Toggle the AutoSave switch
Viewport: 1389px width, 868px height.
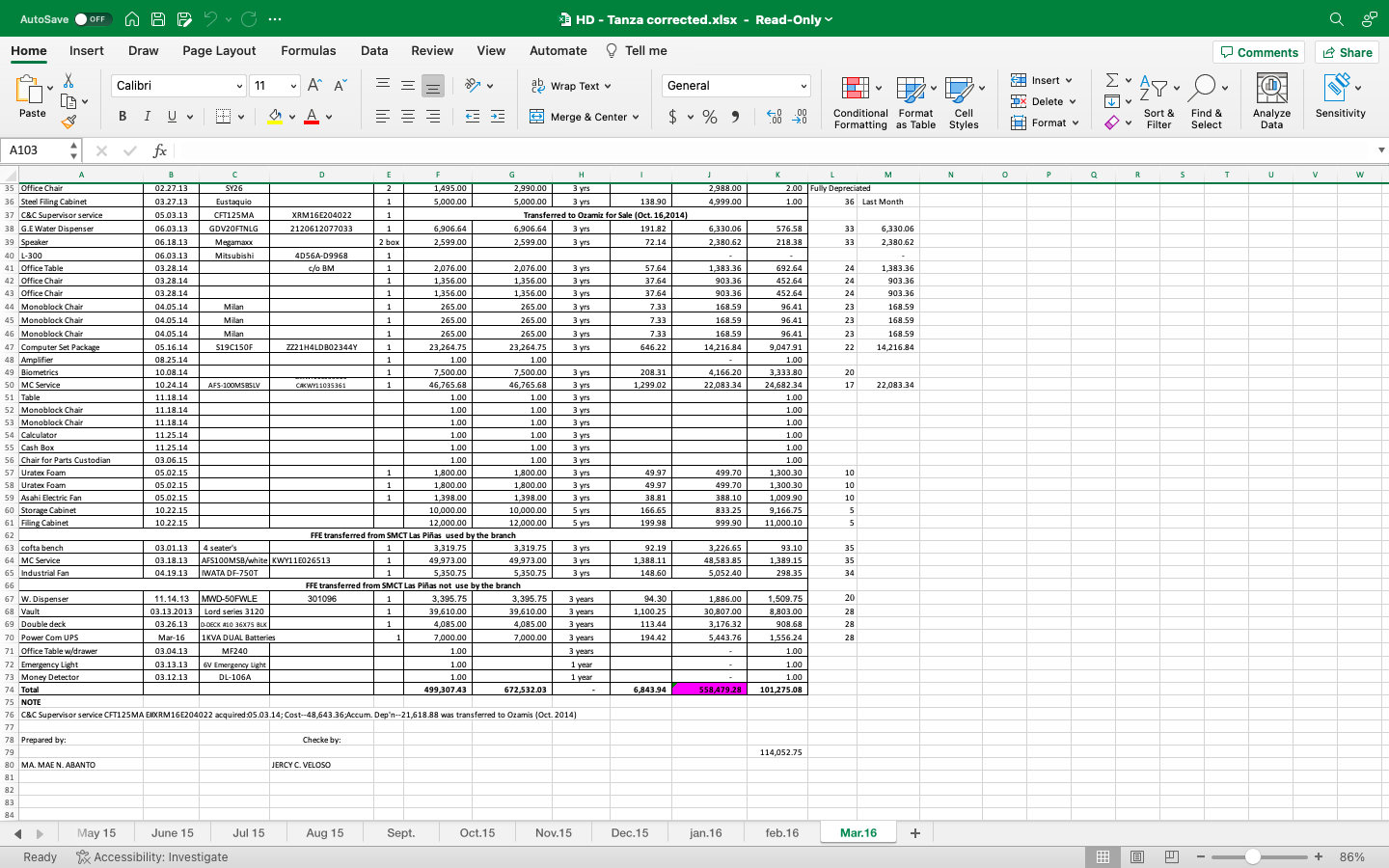pyautogui.click(x=94, y=19)
